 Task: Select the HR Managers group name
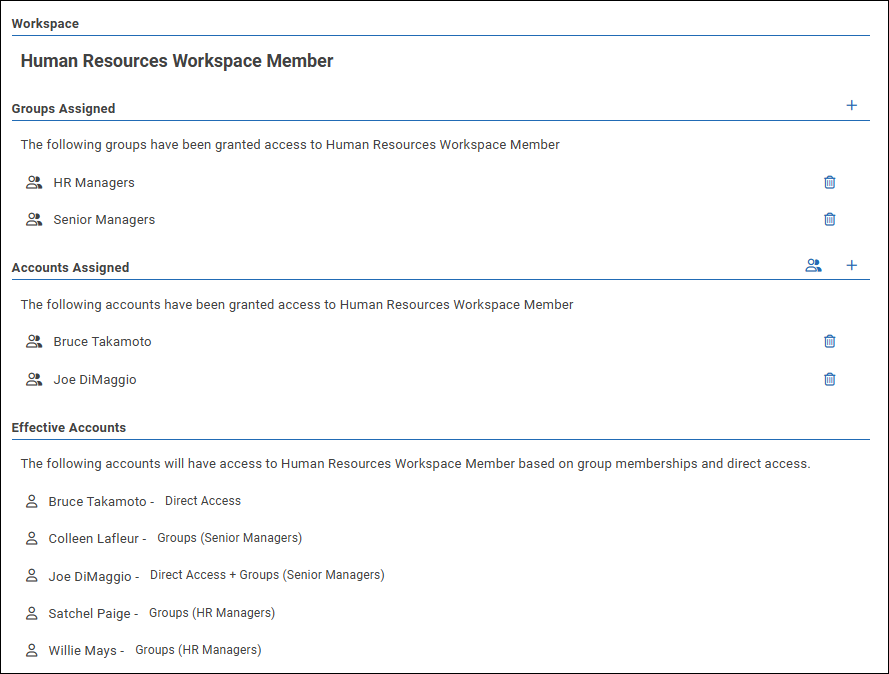tap(94, 183)
